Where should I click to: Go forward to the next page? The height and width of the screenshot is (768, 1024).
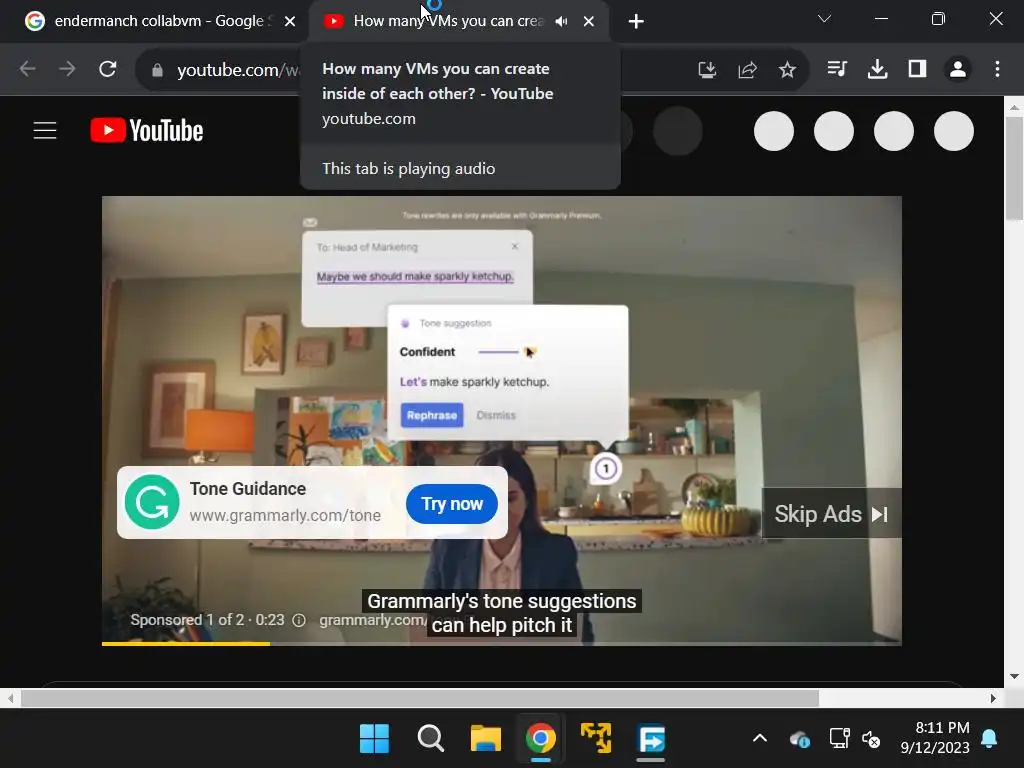67,69
